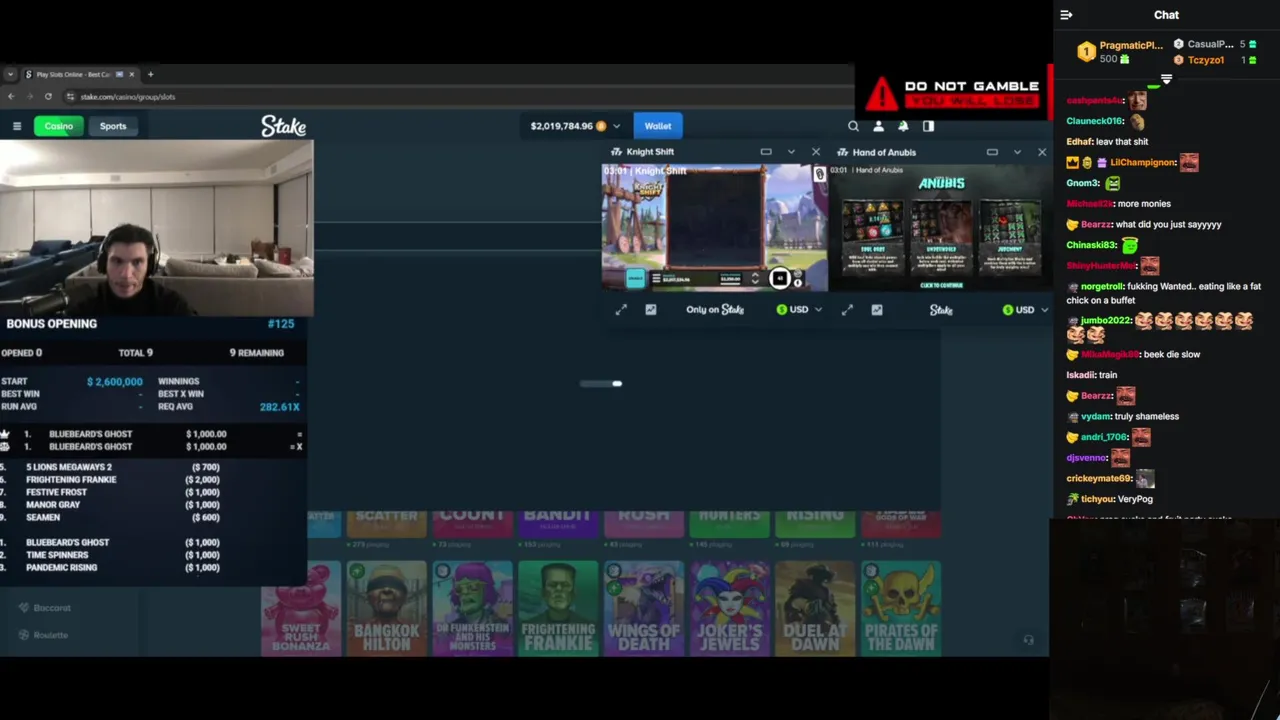Collapse the chat panel icon

click(1066, 15)
